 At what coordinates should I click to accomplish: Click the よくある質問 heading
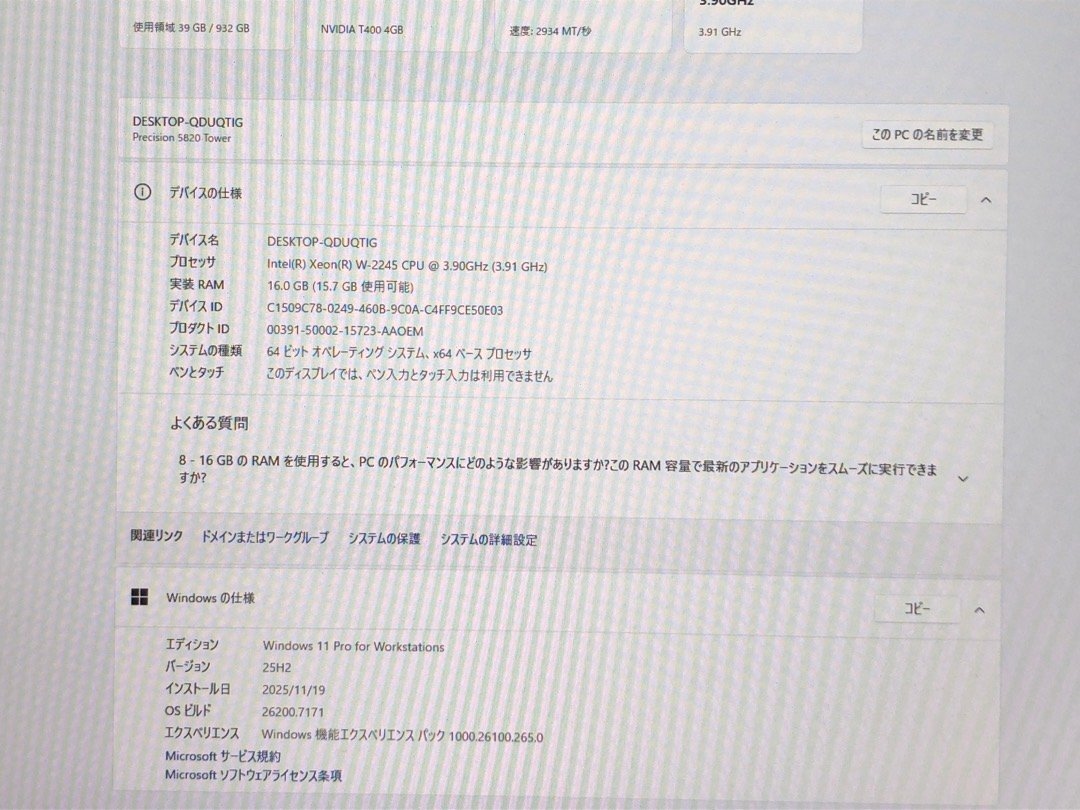tap(209, 423)
